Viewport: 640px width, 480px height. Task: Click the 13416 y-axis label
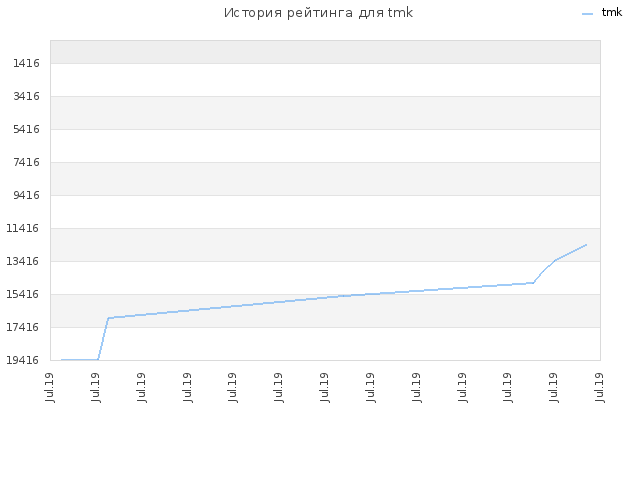tap(23, 261)
